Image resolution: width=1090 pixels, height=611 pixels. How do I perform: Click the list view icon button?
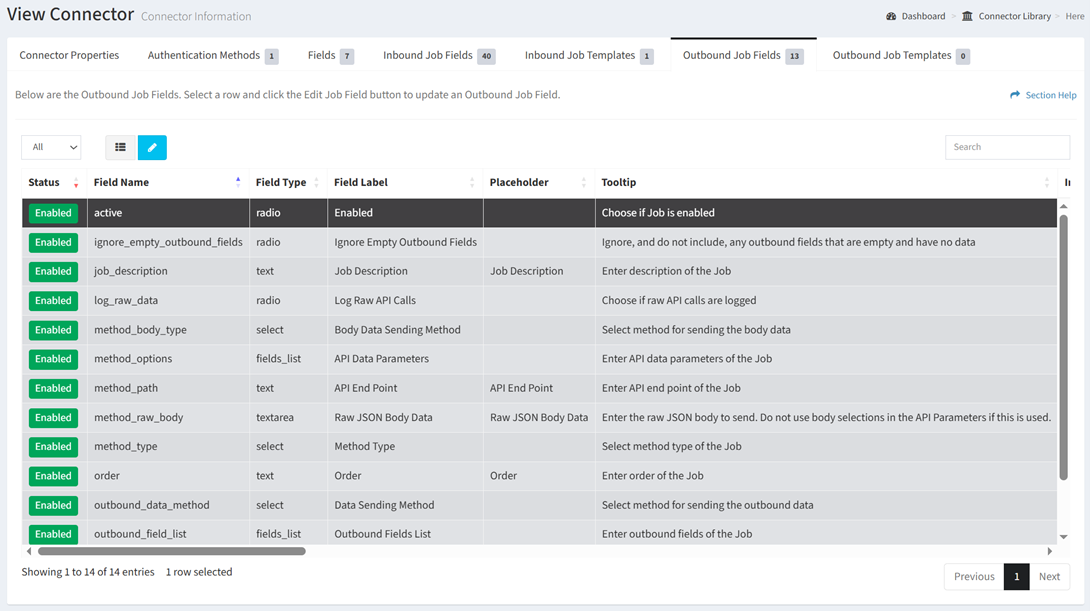pyautogui.click(x=120, y=147)
